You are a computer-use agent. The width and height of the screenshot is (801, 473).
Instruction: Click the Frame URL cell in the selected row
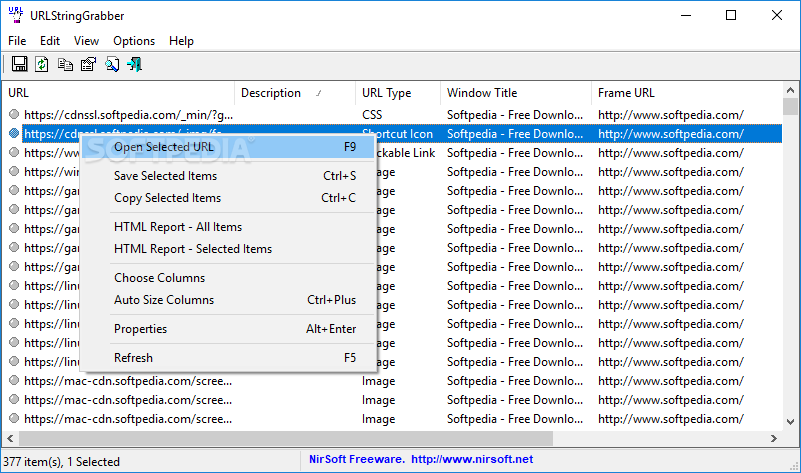671,134
